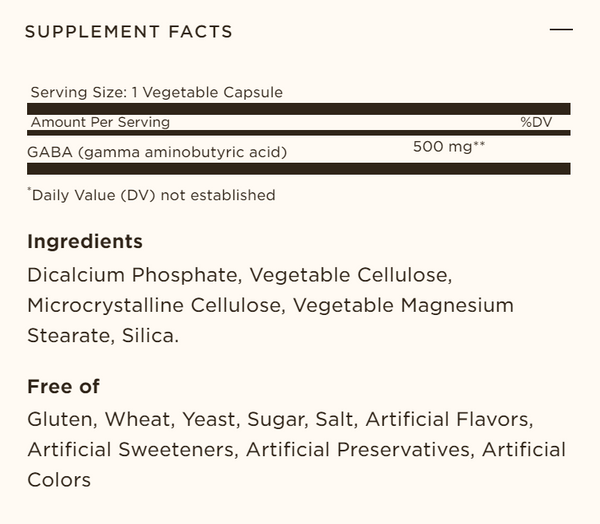Click the Stearate, Silica line
600x524 pixels.
pos(103,336)
